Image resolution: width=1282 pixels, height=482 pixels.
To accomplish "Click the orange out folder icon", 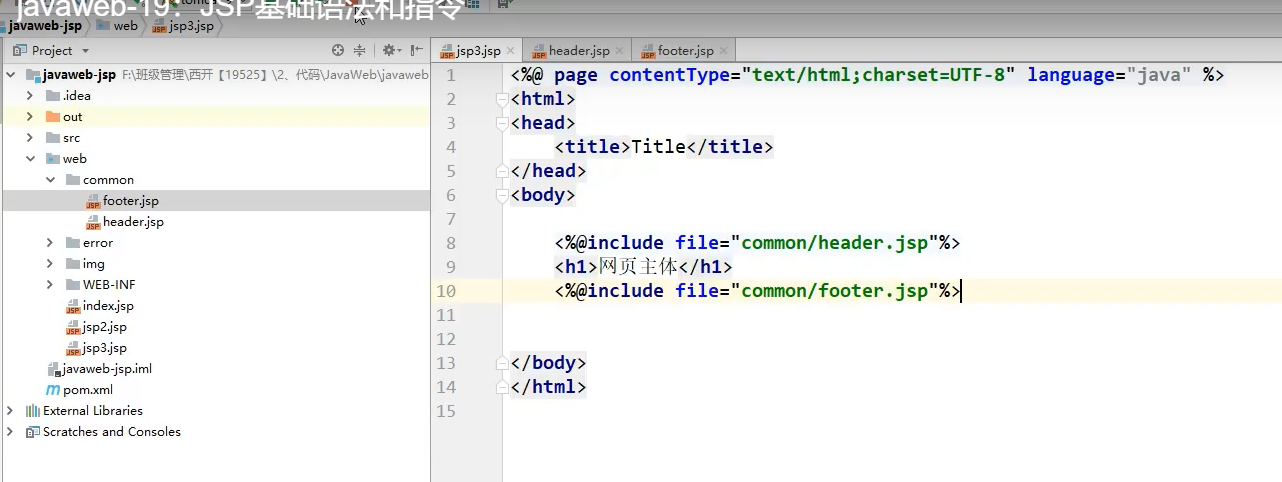I will 52,117.
